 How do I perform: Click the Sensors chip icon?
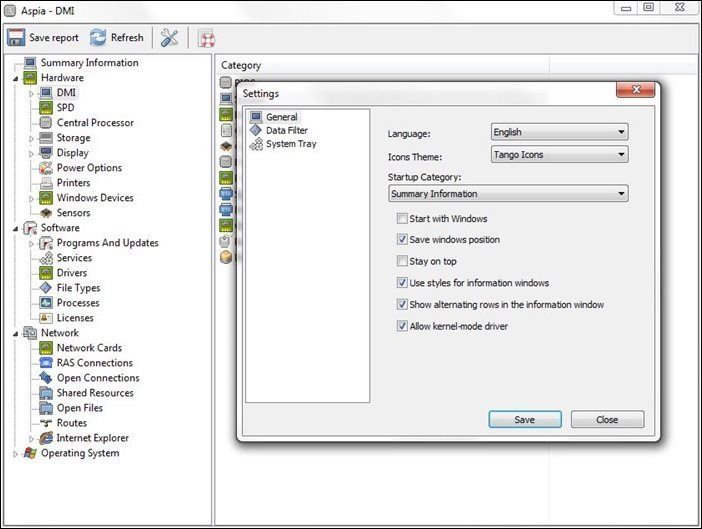(x=46, y=213)
